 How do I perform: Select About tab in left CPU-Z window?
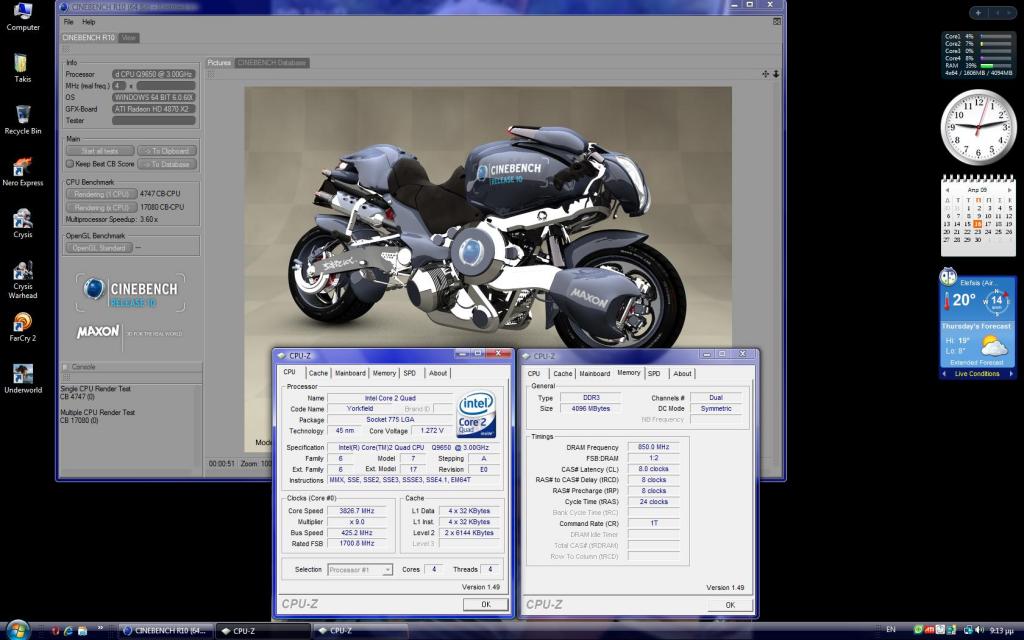(x=438, y=374)
